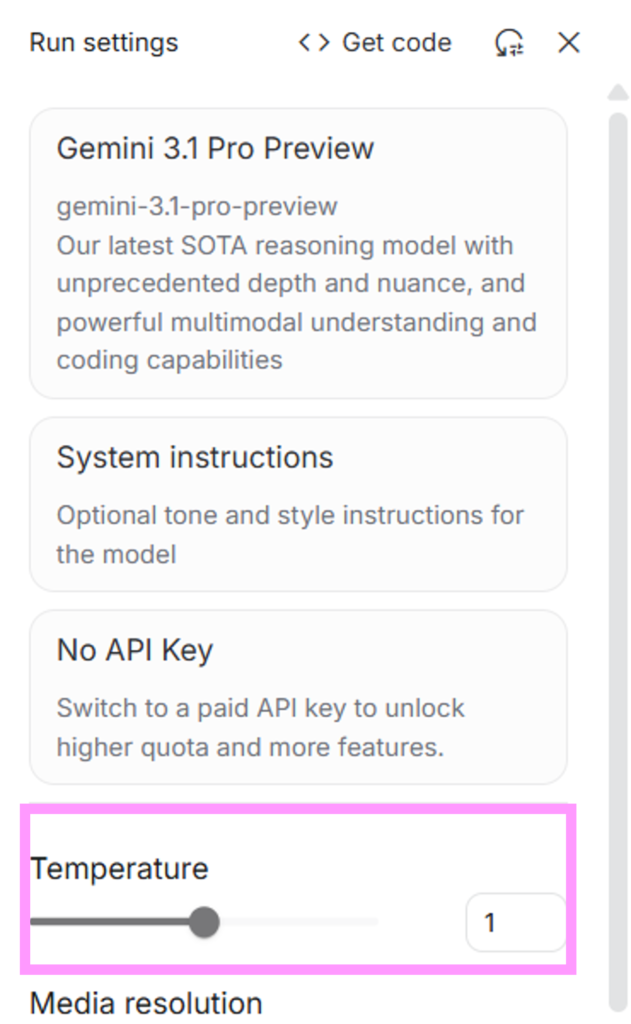Close the Run settings panel
The image size is (631, 1024).
[569, 43]
